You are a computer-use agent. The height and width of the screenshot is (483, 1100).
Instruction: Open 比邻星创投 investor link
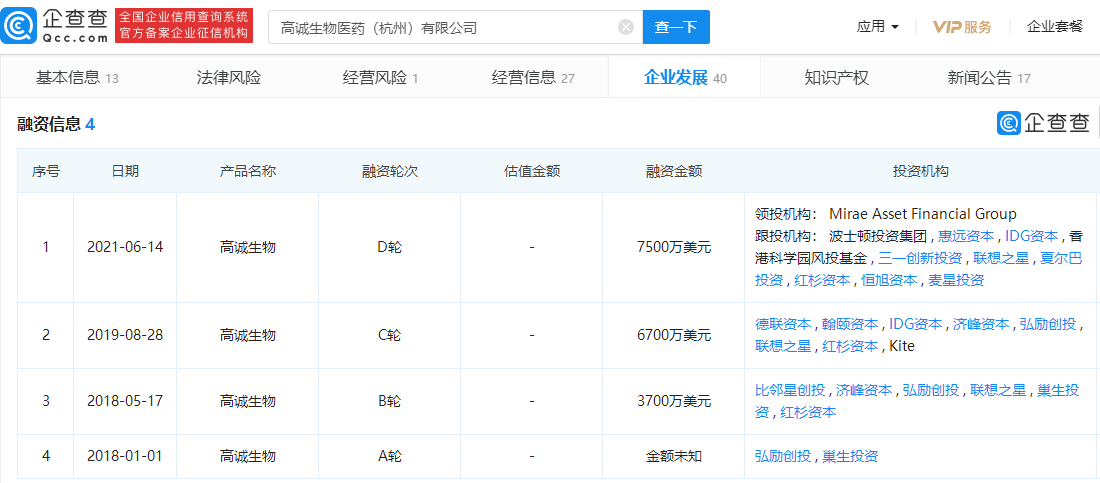tap(790, 390)
